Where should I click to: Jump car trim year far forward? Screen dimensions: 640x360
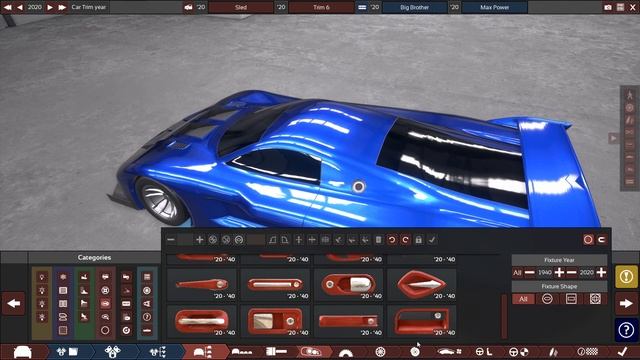(x=62, y=7)
